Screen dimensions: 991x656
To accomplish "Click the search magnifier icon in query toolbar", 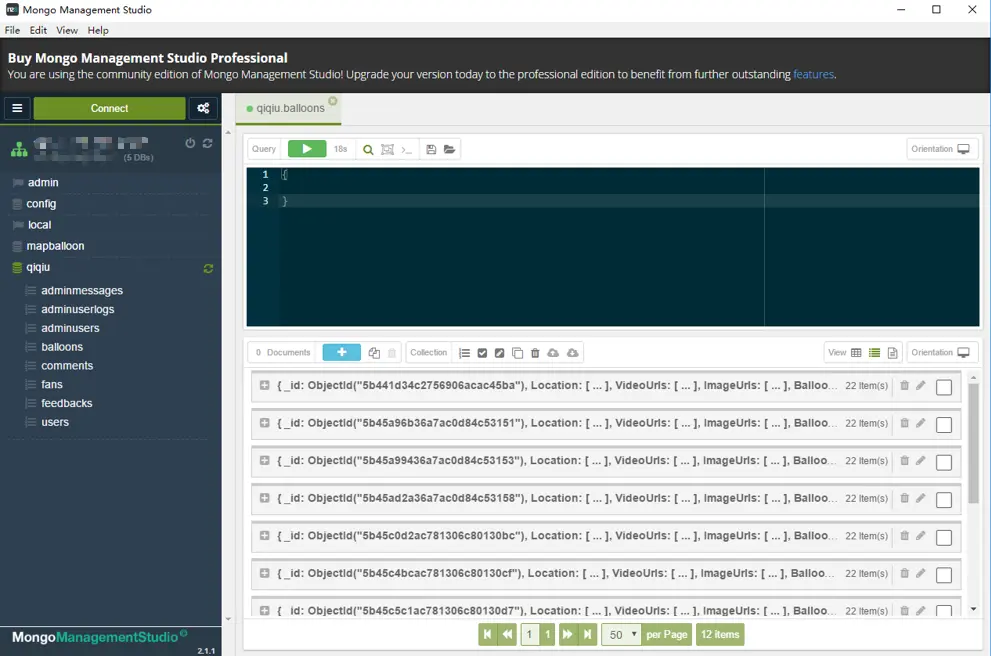I will [x=368, y=150].
